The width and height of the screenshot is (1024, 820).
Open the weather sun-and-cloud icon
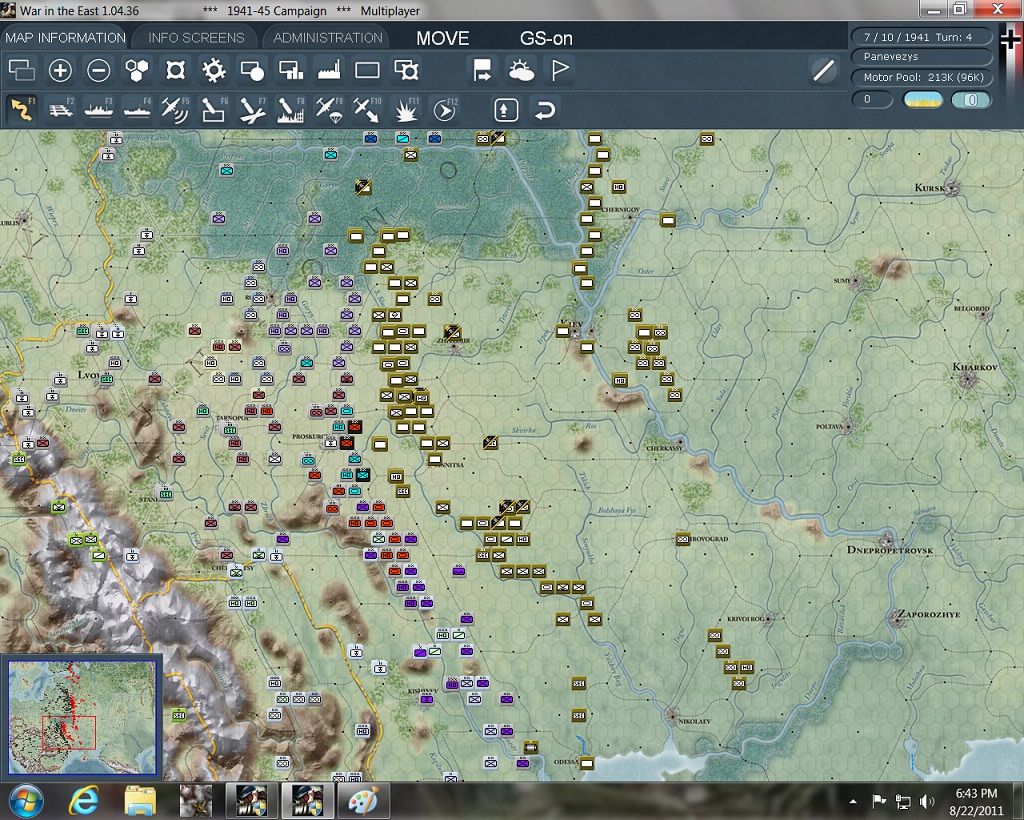tap(521, 70)
